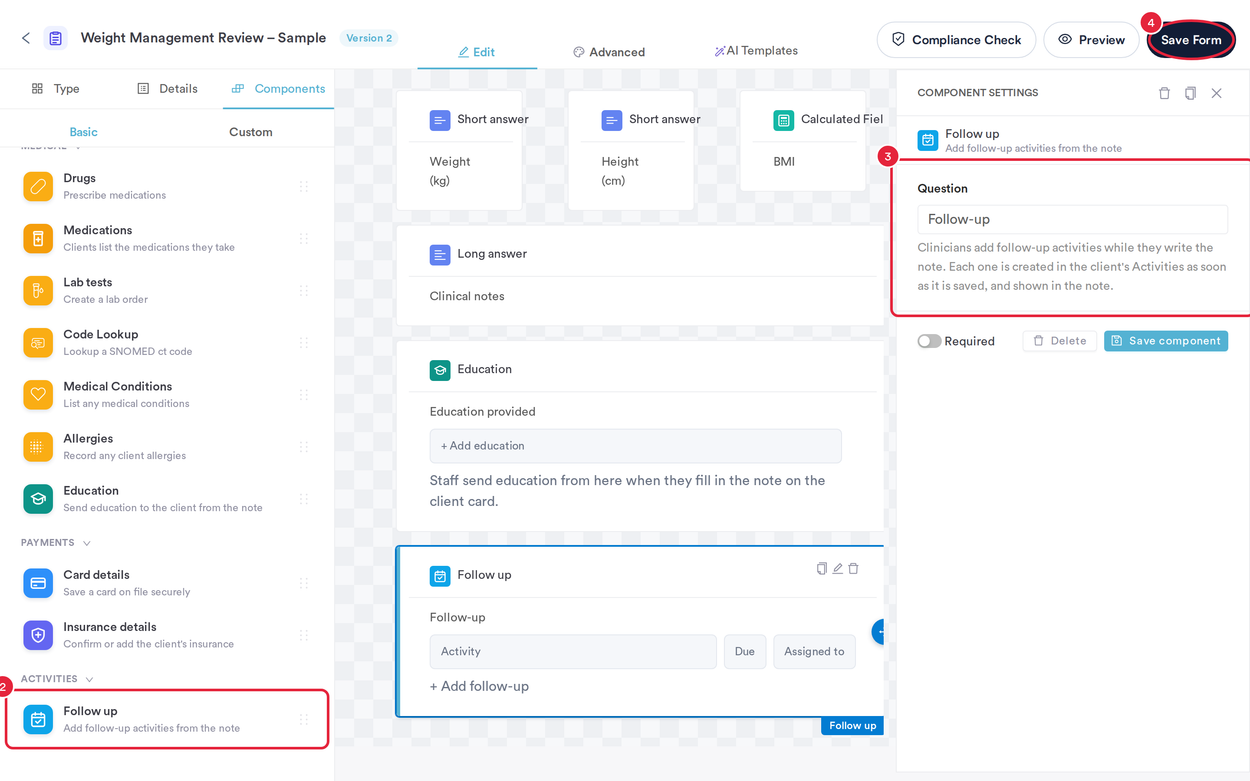This screenshot has height=781, width=1250.
Task: Select the Components tab
Action: pyautogui.click(x=278, y=88)
